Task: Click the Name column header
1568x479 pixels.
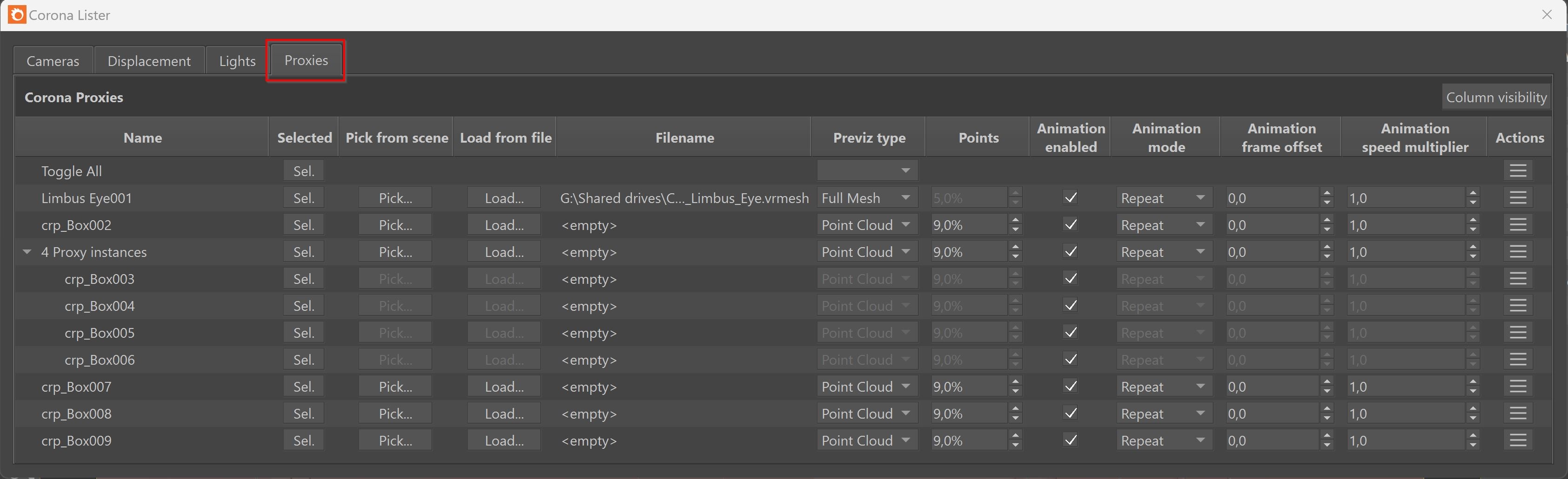Action: (x=142, y=138)
